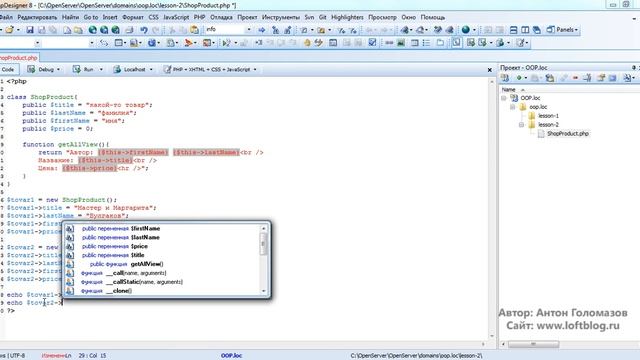Choose getAllView() from autocomplete list

[162, 264]
